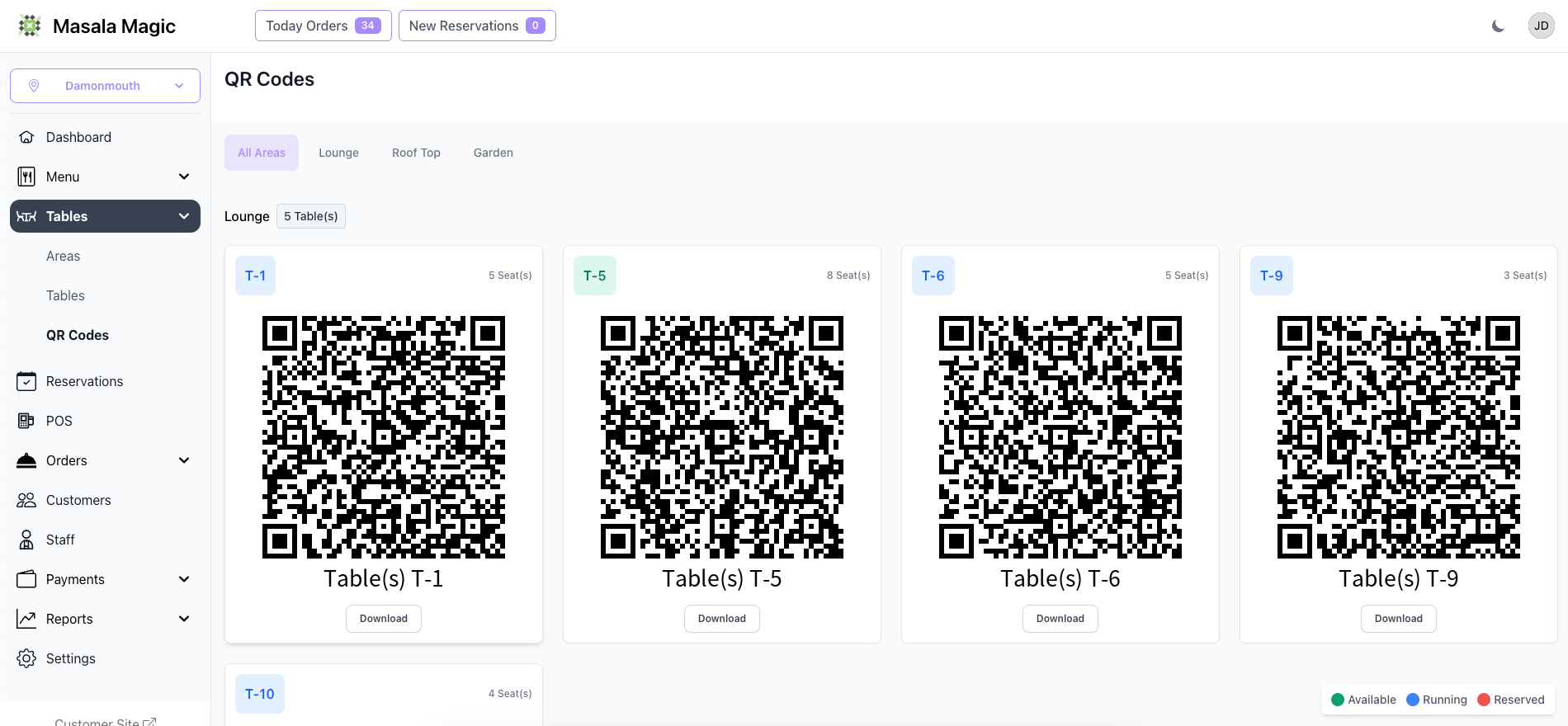1568x726 pixels.
Task: Click the Reports chart icon
Action: click(x=26, y=619)
